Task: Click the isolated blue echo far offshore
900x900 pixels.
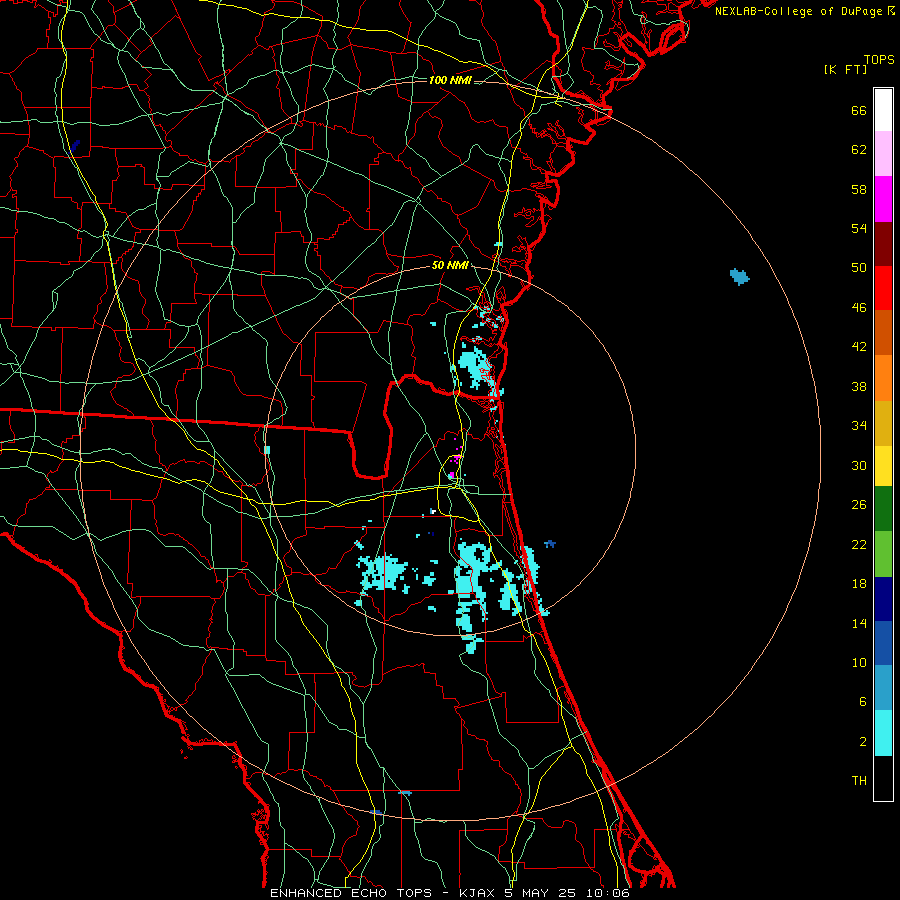Action: click(x=739, y=277)
